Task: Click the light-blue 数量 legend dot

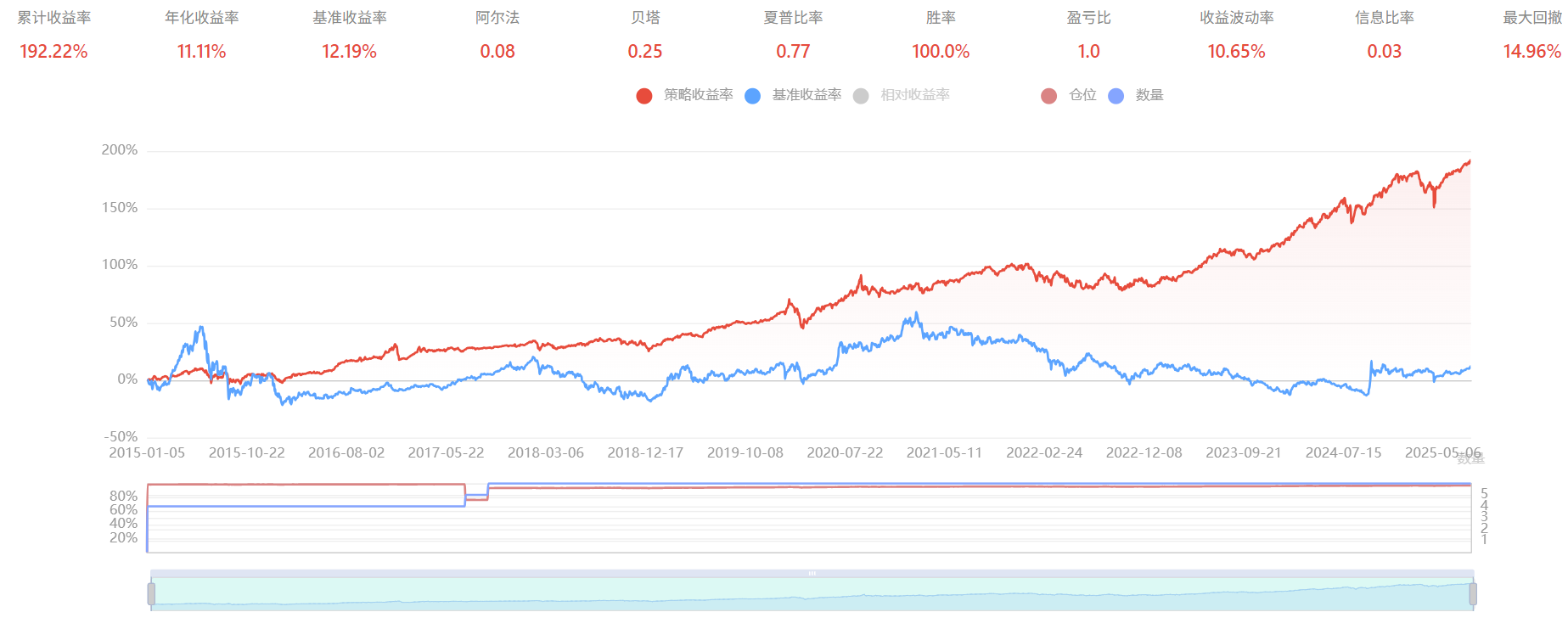Action: click(x=1116, y=96)
